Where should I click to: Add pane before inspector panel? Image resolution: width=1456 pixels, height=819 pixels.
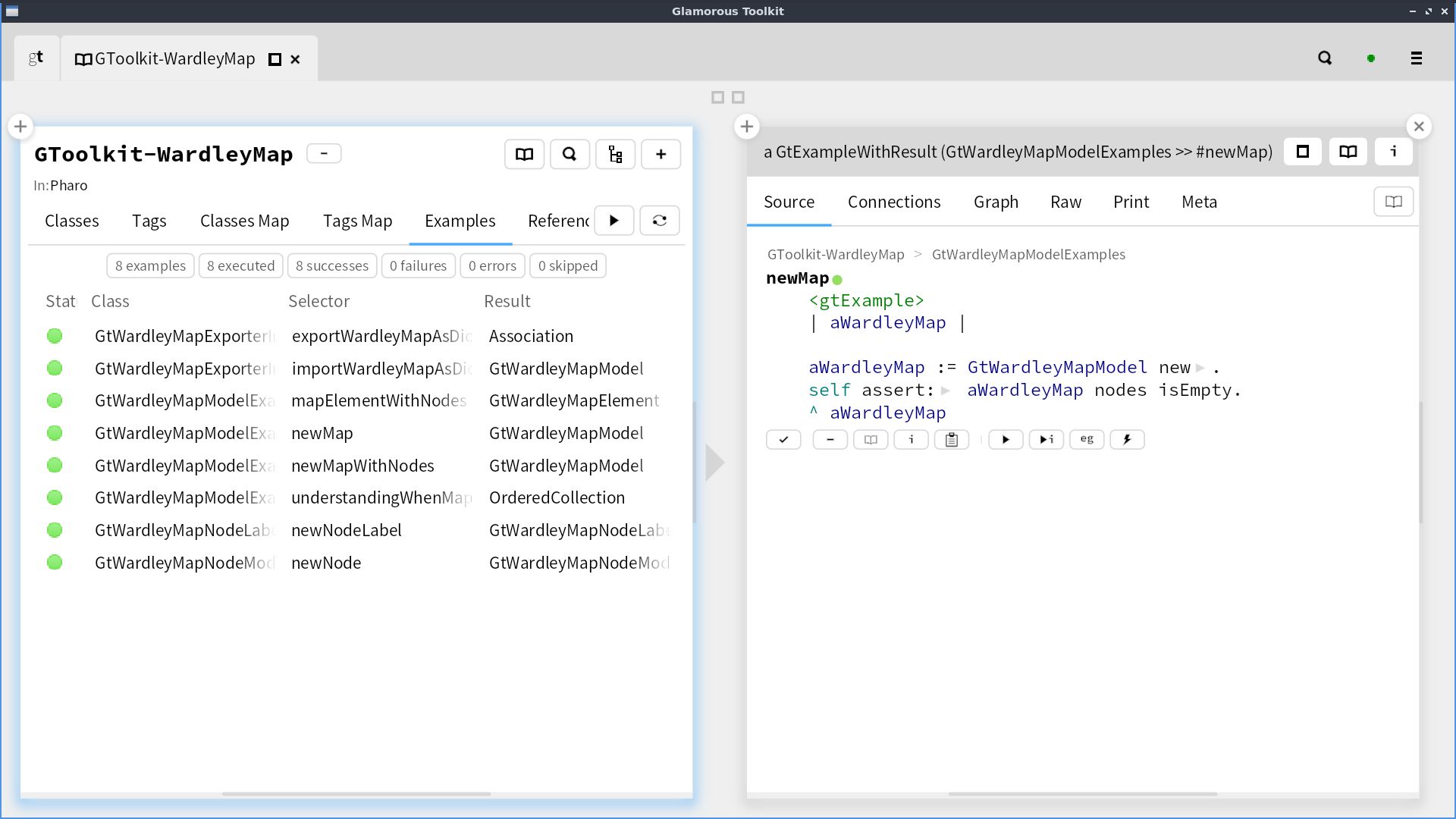[746, 127]
